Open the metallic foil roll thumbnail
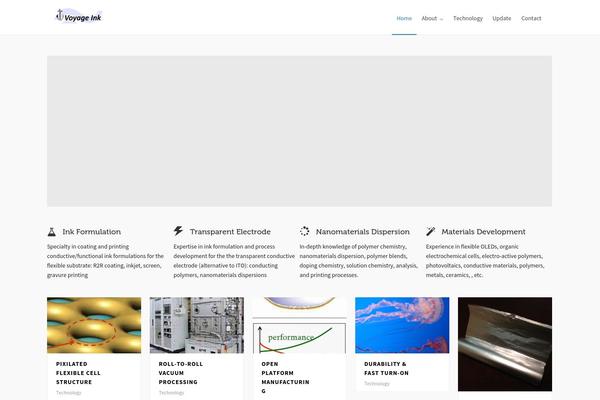This screenshot has width=600, height=400. click(505, 344)
